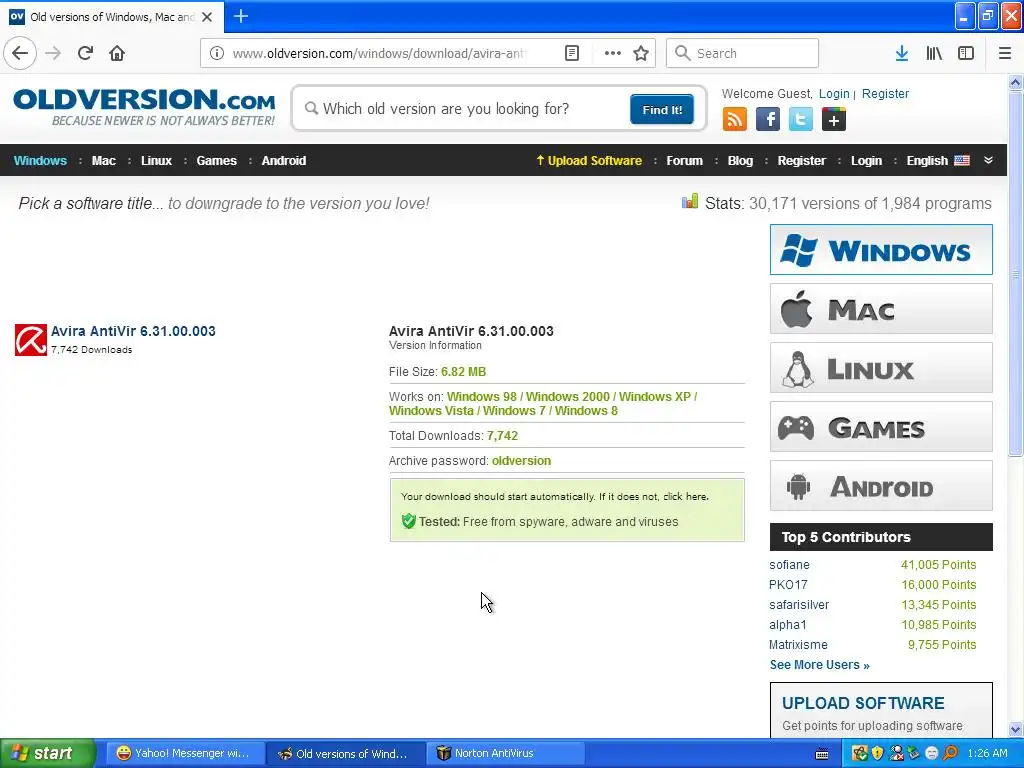Click the stats bar chart icon
Image resolution: width=1024 pixels, height=768 pixels.
690,202
